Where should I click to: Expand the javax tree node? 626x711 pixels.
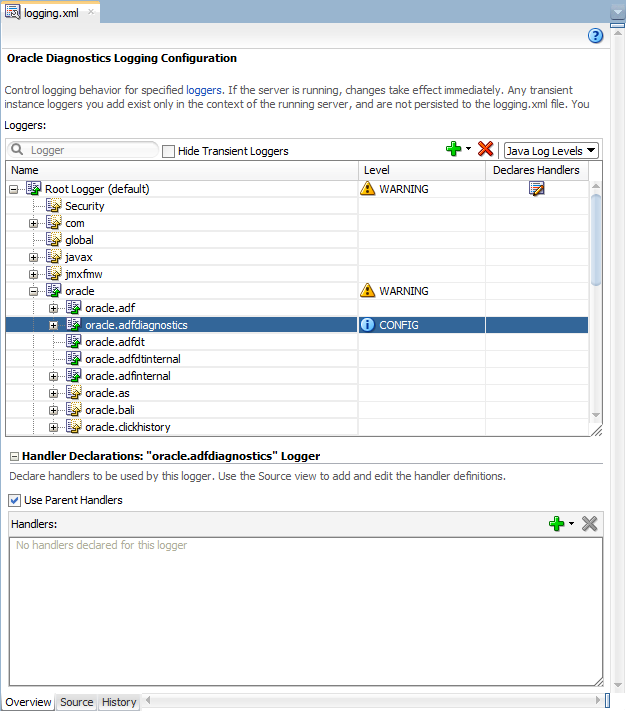click(x=34, y=258)
